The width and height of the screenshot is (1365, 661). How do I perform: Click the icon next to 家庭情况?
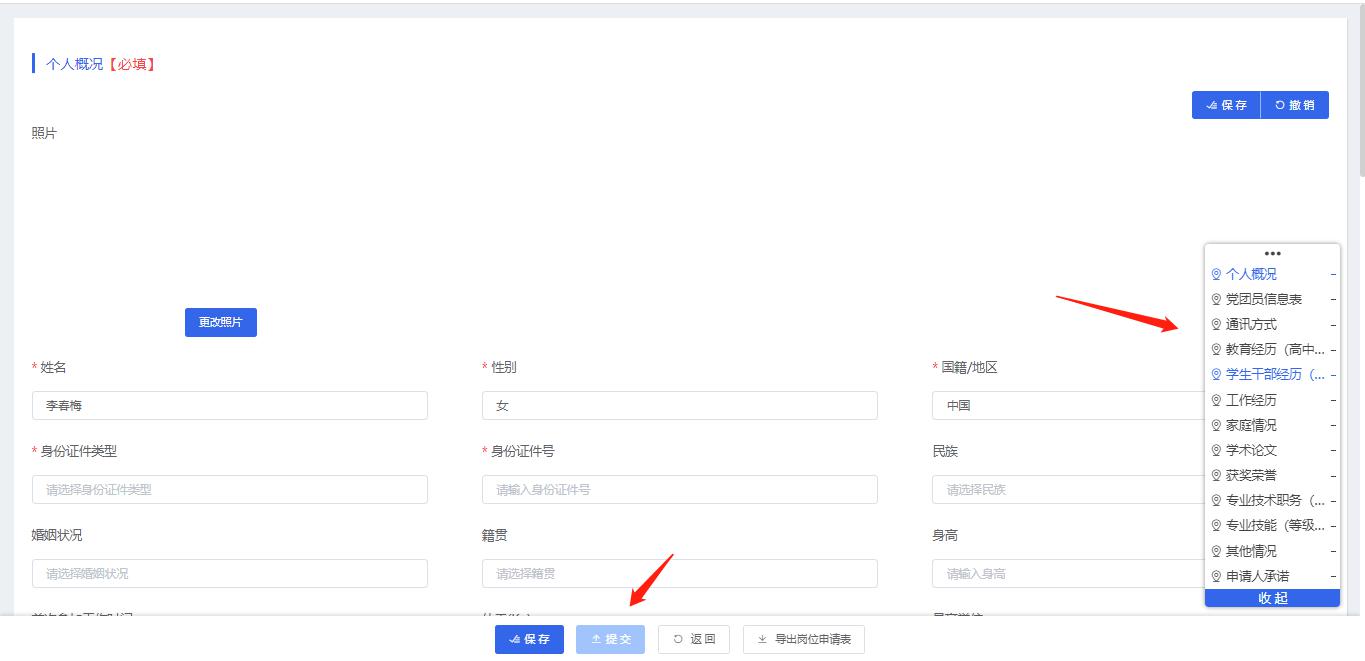tap(1214, 424)
